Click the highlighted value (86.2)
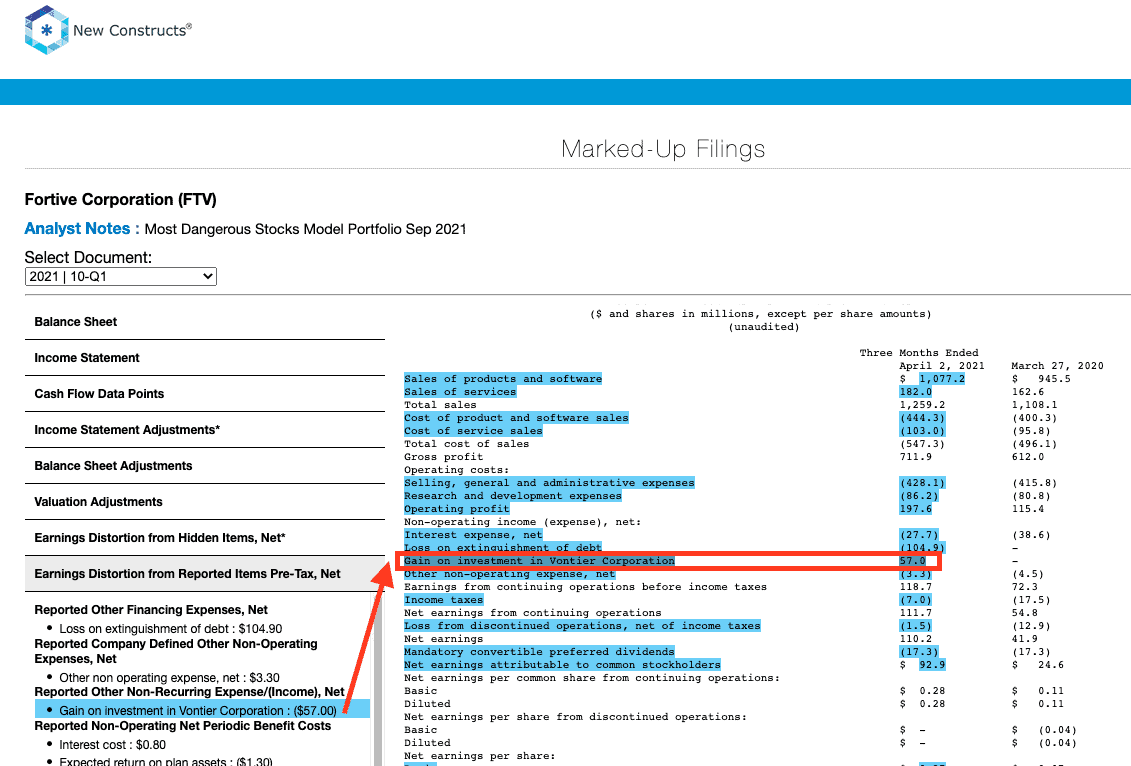 tap(919, 496)
